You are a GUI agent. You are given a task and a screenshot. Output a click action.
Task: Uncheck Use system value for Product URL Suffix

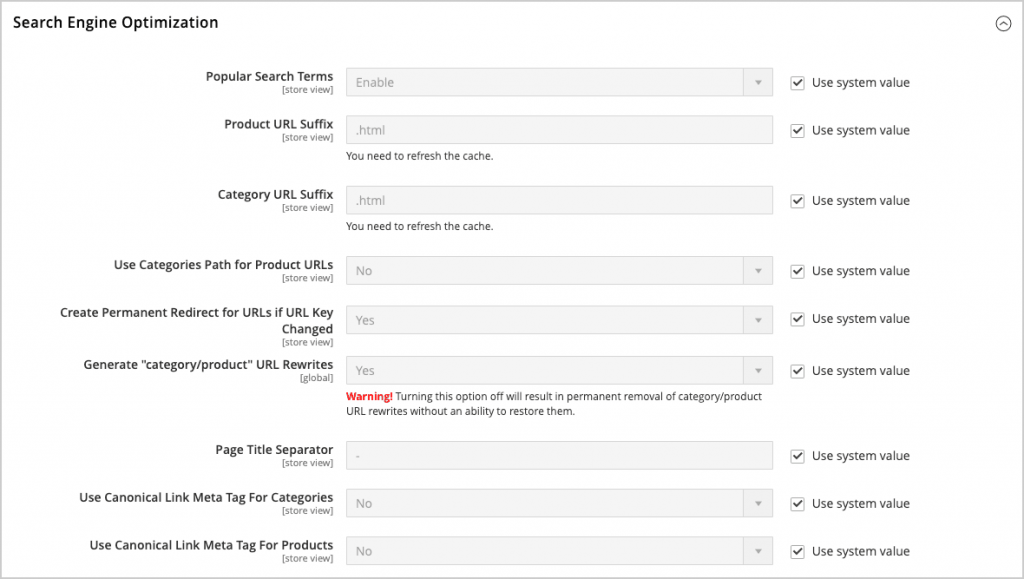click(797, 130)
